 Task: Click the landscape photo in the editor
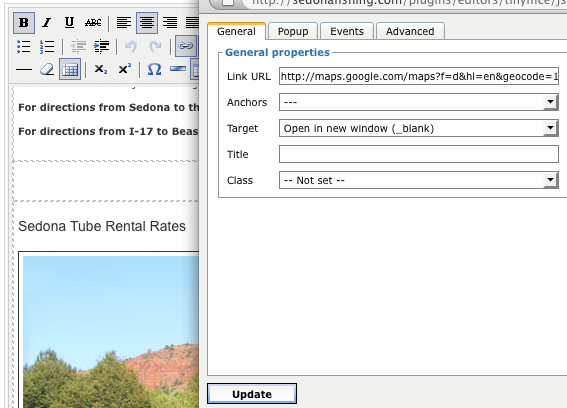pyautogui.click(x=111, y=332)
